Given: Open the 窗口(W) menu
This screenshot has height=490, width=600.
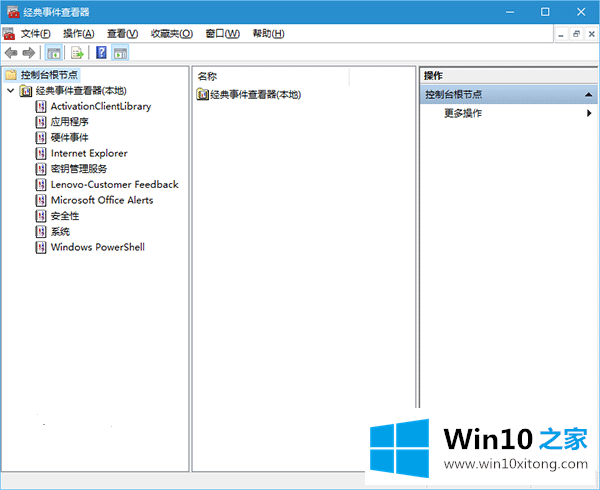Looking at the screenshot, I should (223, 34).
